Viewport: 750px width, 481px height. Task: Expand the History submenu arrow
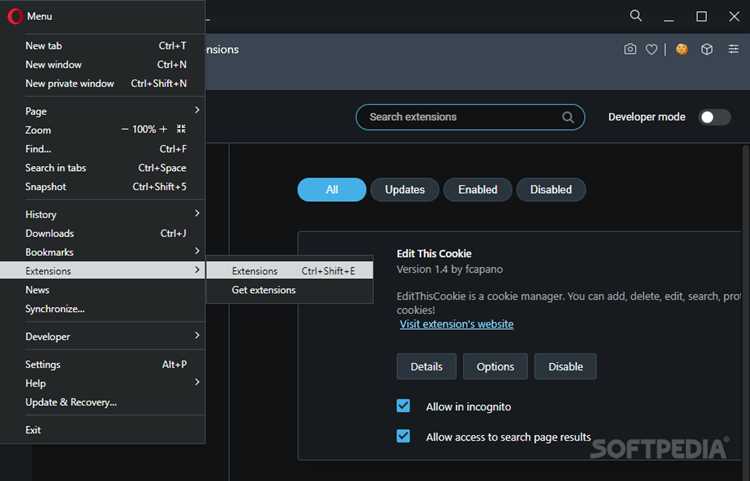tap(197, 213)
